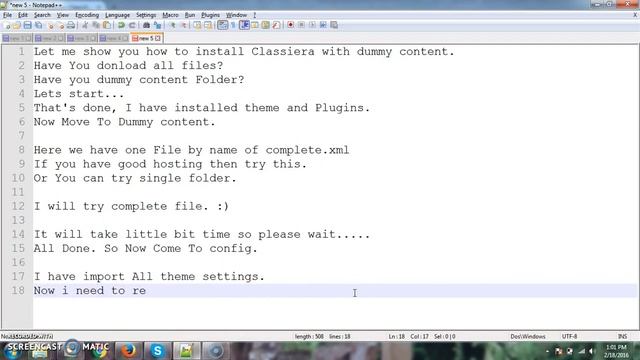The height and width of the screenshot is (360, 640).
Task: Open the Run menu
Action: point(190,15)
